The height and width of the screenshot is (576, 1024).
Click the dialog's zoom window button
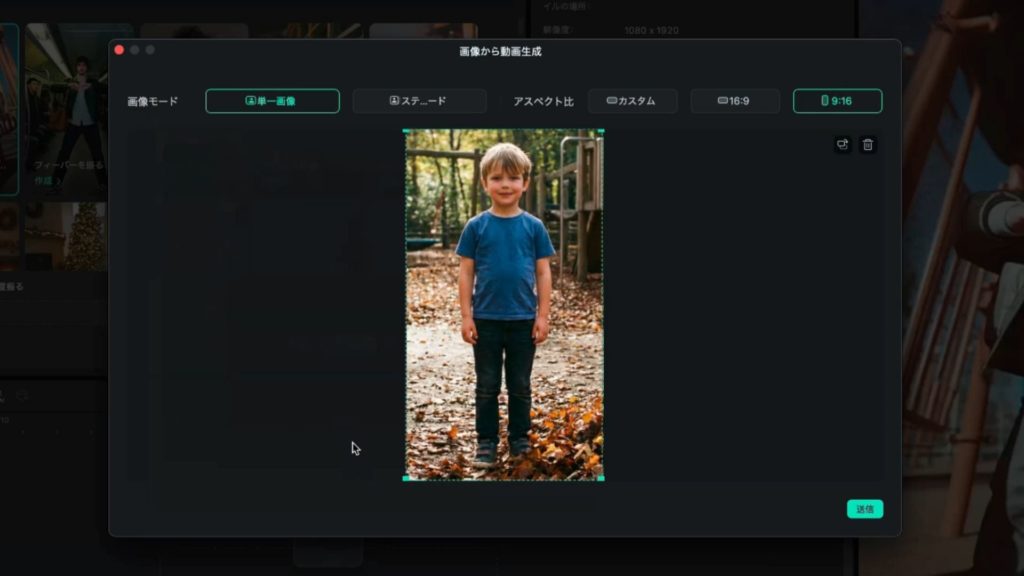(150, 50)
